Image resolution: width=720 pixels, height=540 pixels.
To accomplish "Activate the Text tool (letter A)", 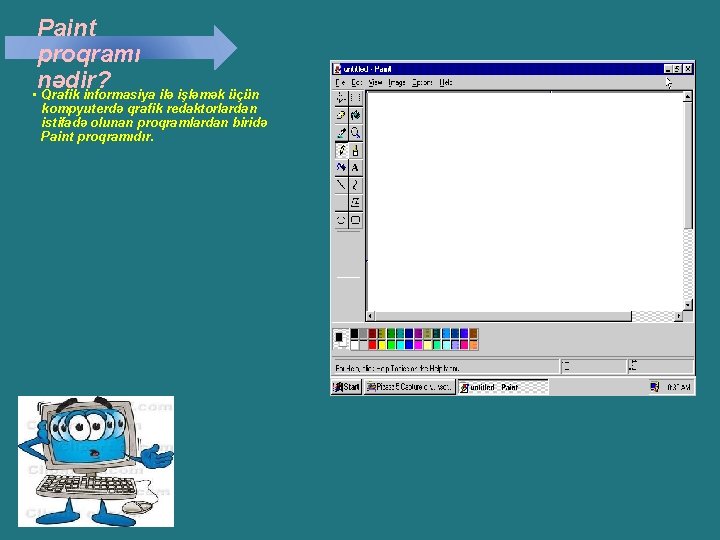I will pos(355,168).
